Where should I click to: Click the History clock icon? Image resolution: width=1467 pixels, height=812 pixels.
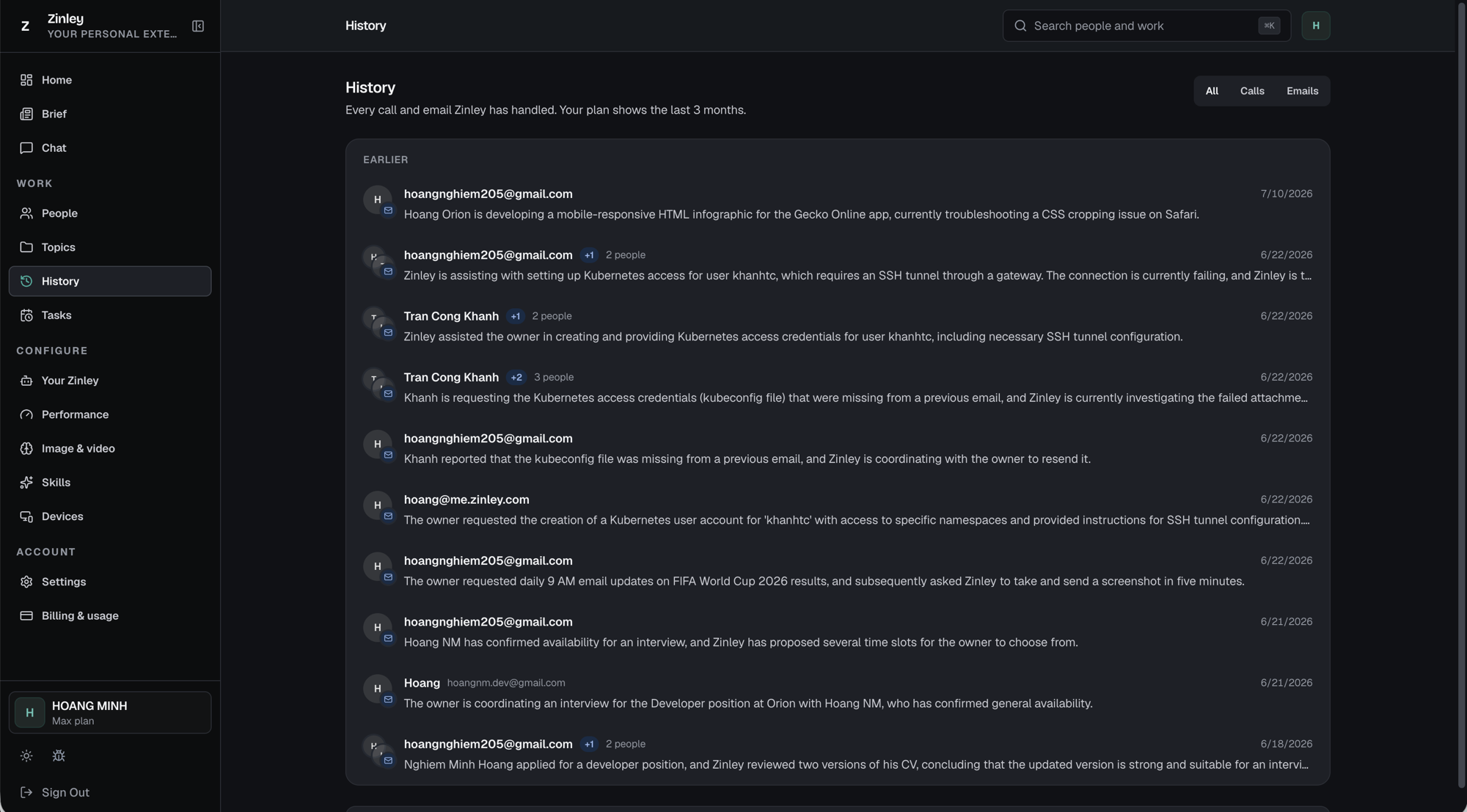pyautogui.click(x=26, y=281)
